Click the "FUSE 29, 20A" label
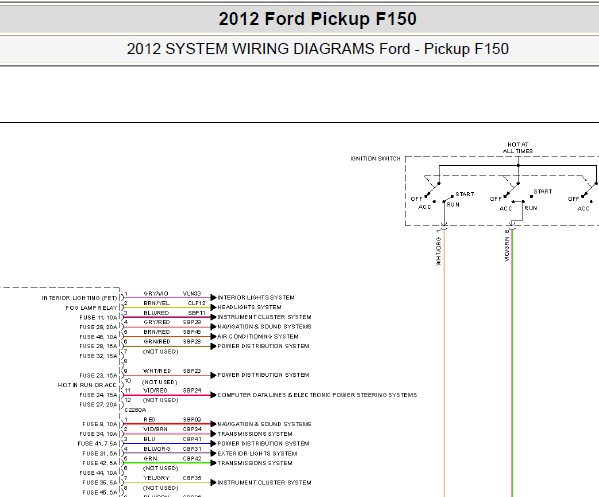 [98, 327]
